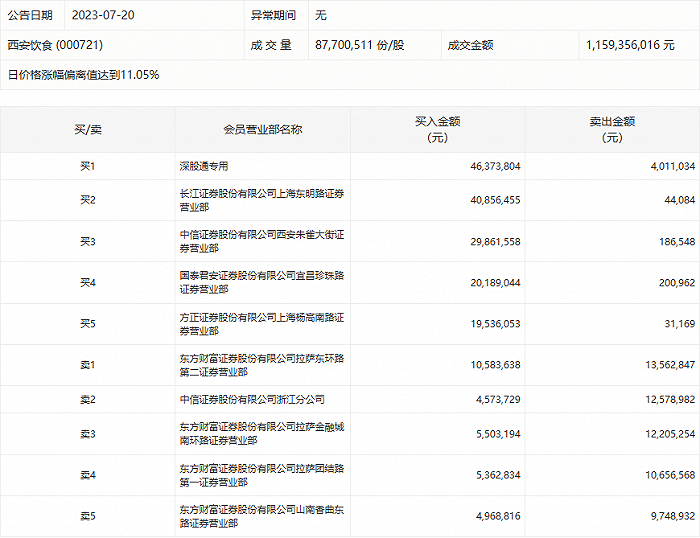Click the turnover value 1,159,356,016 元
This screenshot has width=700, height=538.
coord(630,45)
